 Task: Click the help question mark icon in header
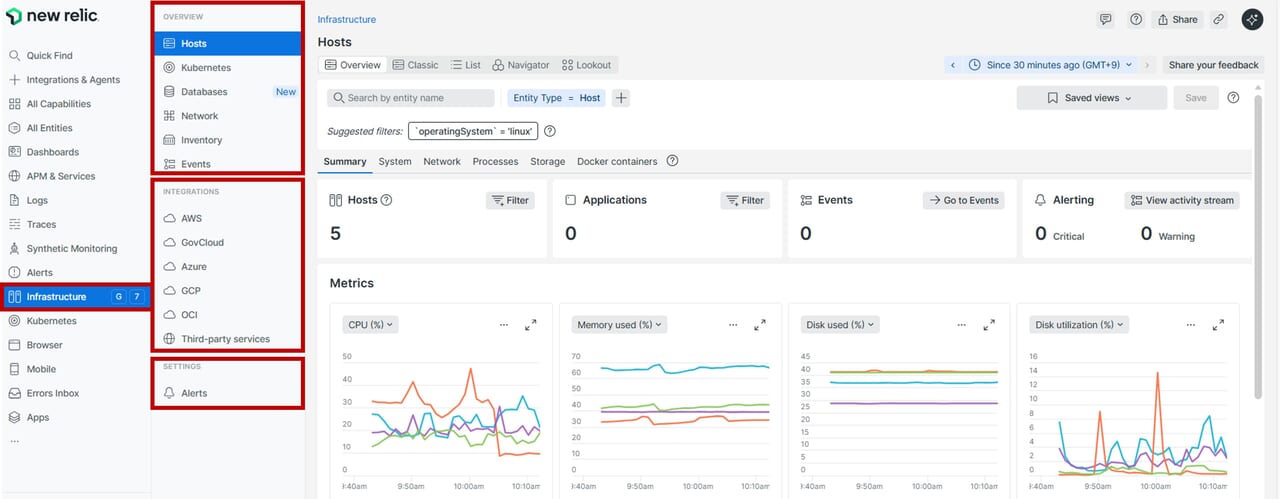1136,19
